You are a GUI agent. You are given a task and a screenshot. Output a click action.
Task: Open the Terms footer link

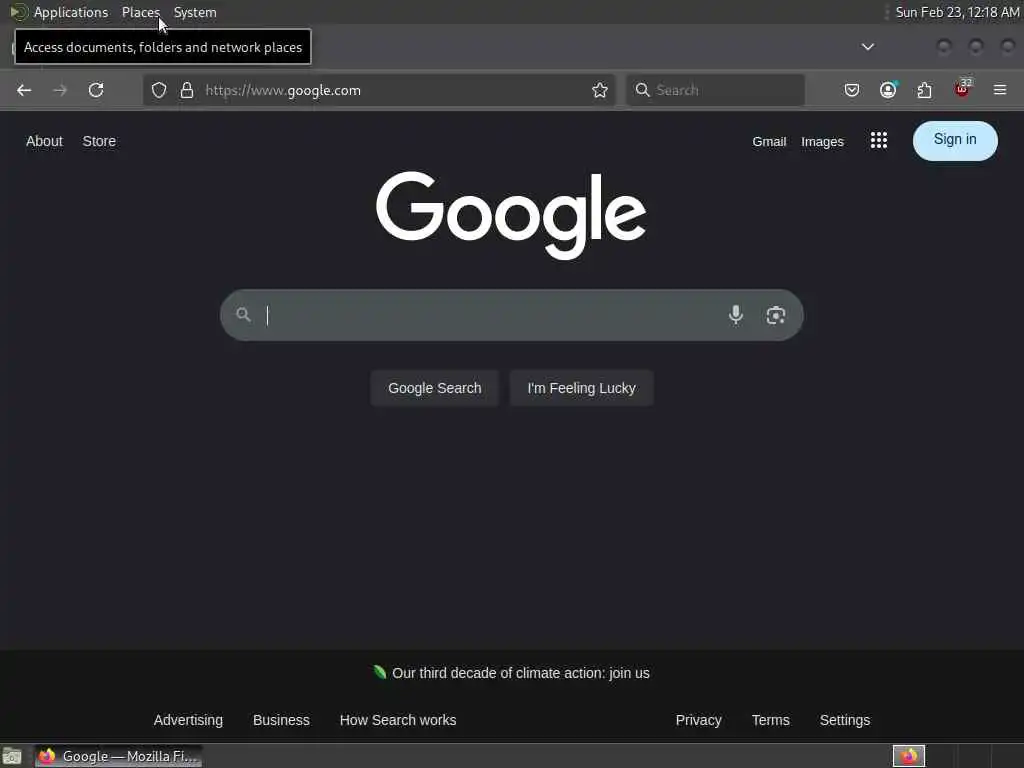click(771, 720)
